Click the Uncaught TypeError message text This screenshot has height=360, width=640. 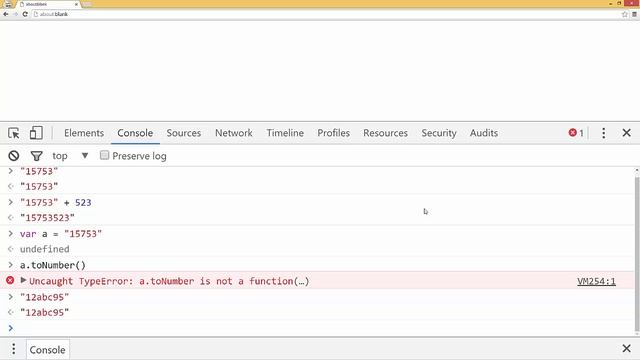tap(169, 281)
